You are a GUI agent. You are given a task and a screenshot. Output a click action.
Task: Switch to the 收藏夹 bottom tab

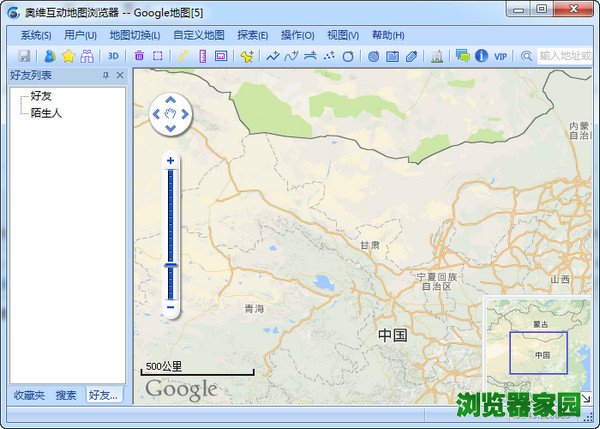click(x=28, y=395)
